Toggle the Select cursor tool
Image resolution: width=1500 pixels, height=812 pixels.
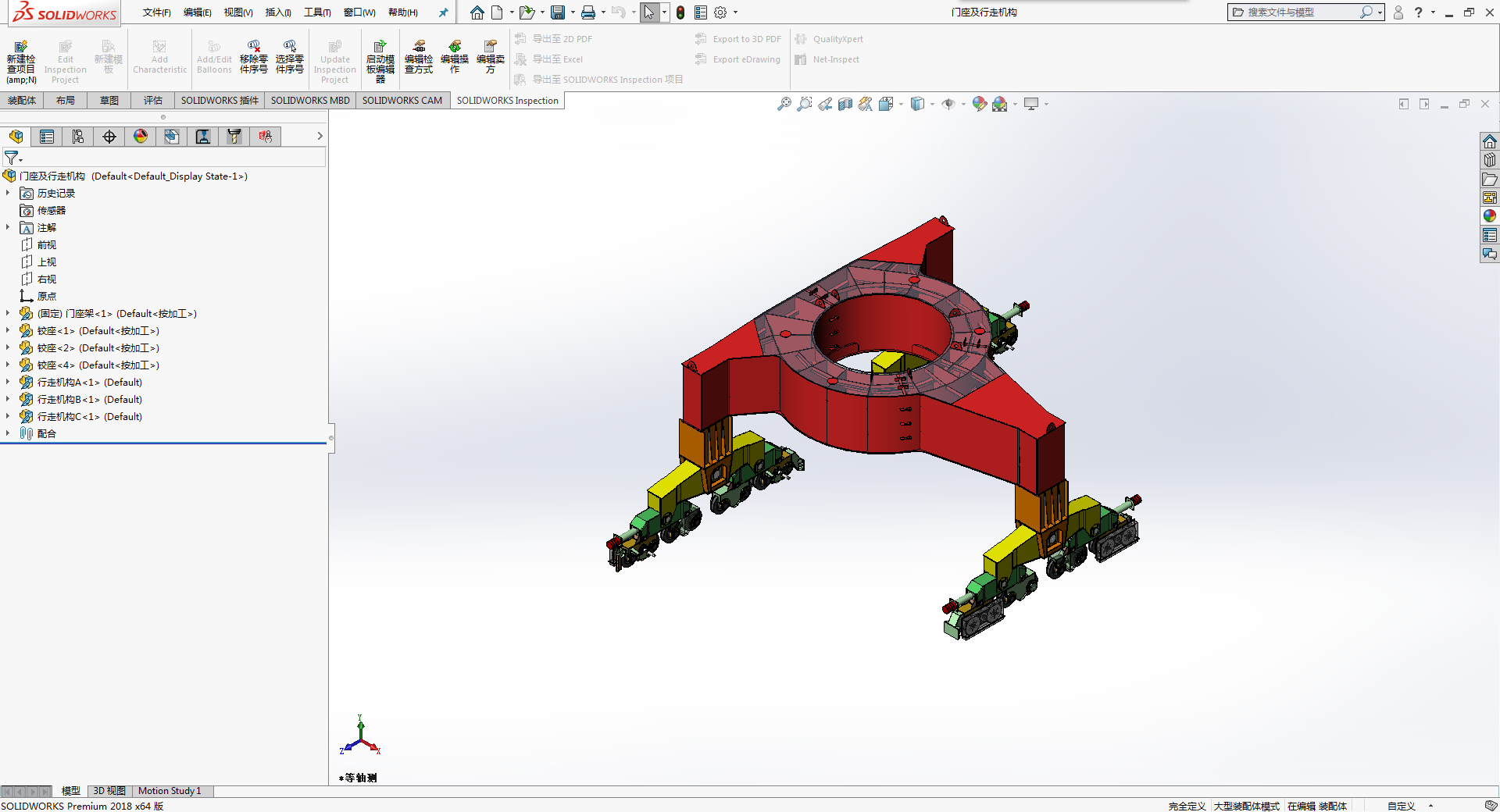point(649,12)
